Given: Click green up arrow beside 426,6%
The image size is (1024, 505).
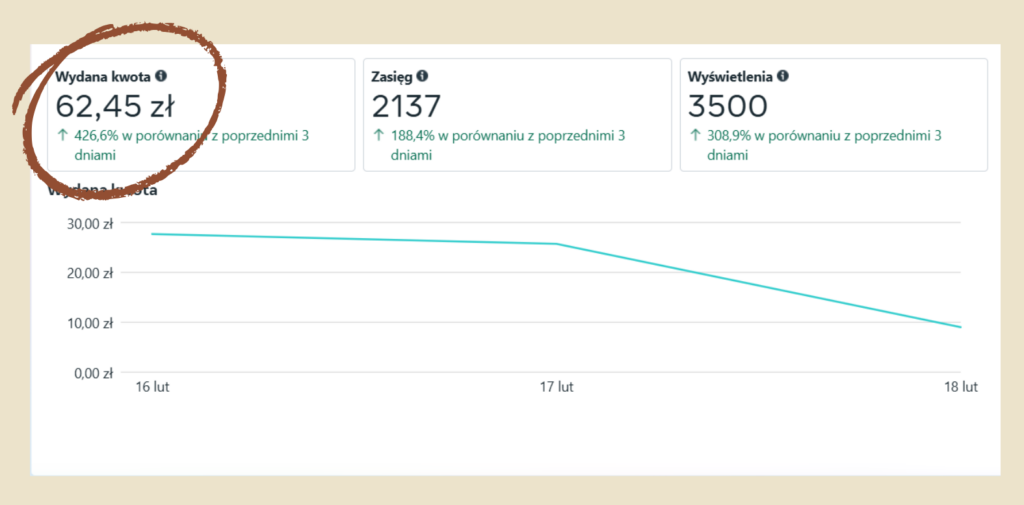Looking at the screenshot, I should 62,135.
